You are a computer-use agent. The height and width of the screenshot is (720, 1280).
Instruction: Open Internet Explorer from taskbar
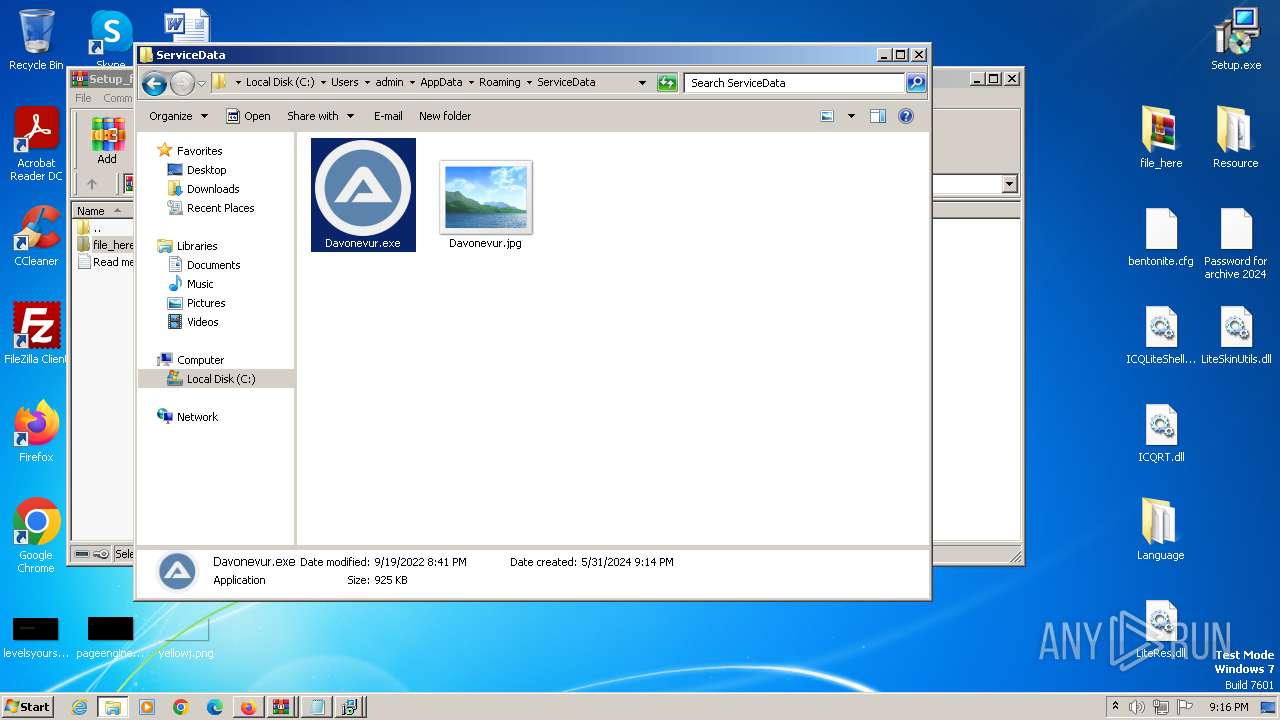(x=79, y=707)
